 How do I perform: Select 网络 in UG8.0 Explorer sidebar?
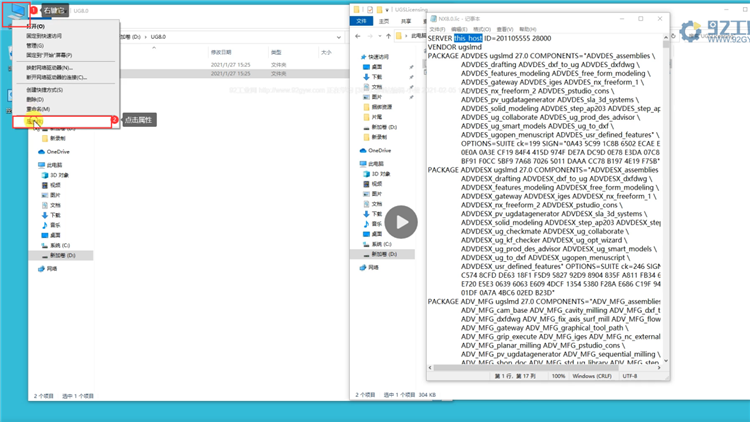point(47,269)
